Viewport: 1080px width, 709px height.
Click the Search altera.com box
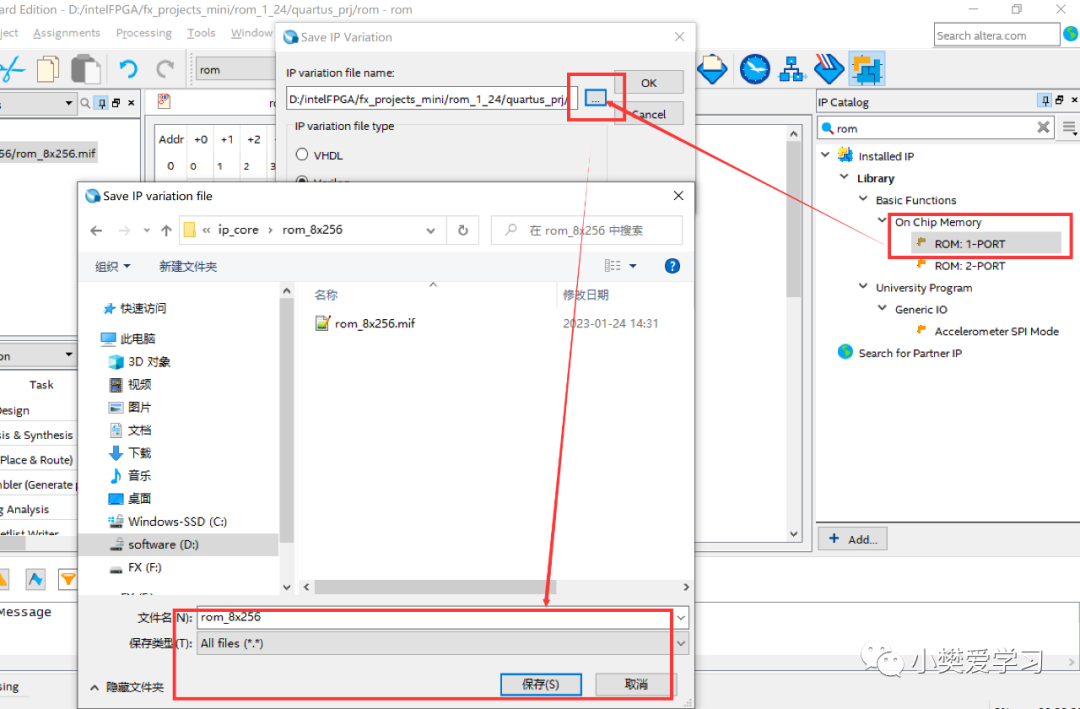coord(997,35)
